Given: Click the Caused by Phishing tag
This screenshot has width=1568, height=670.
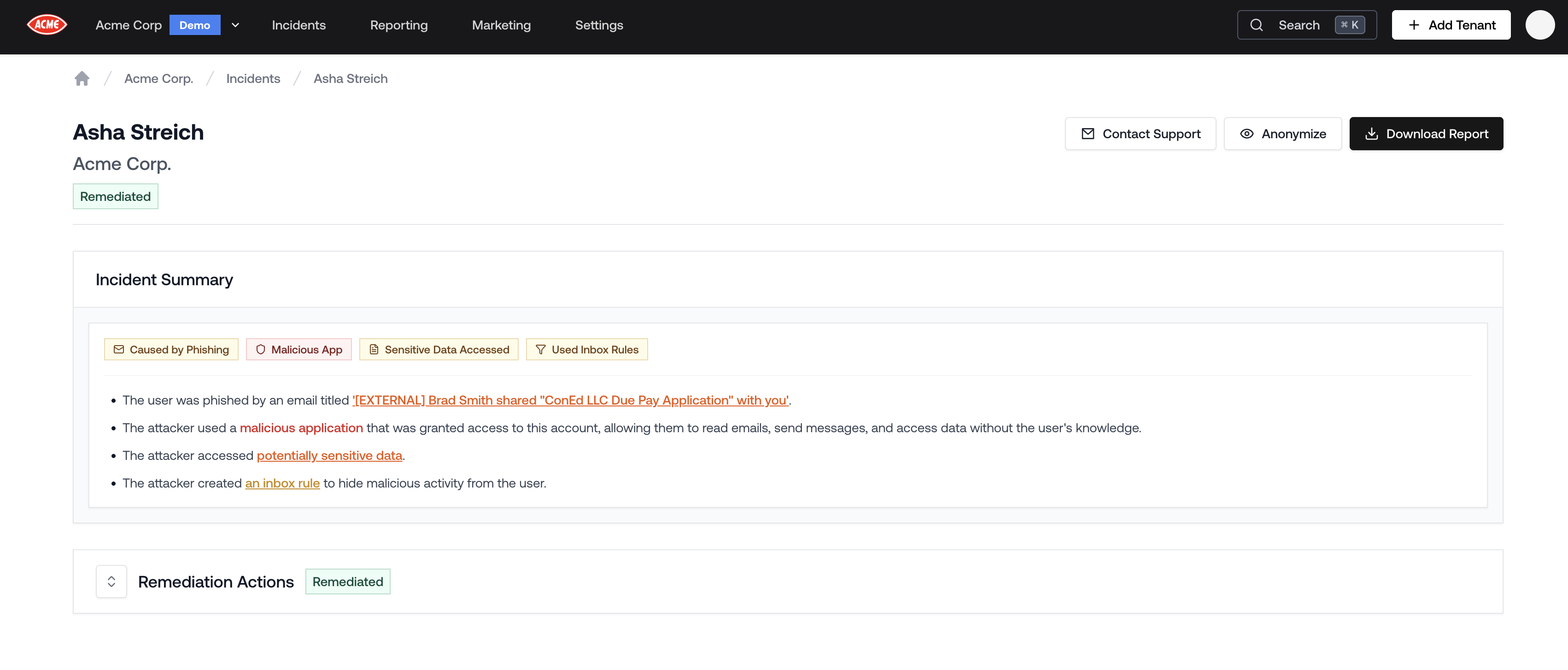Looking at the screenshot, I should pyautogui.click(x=171, y=350).
